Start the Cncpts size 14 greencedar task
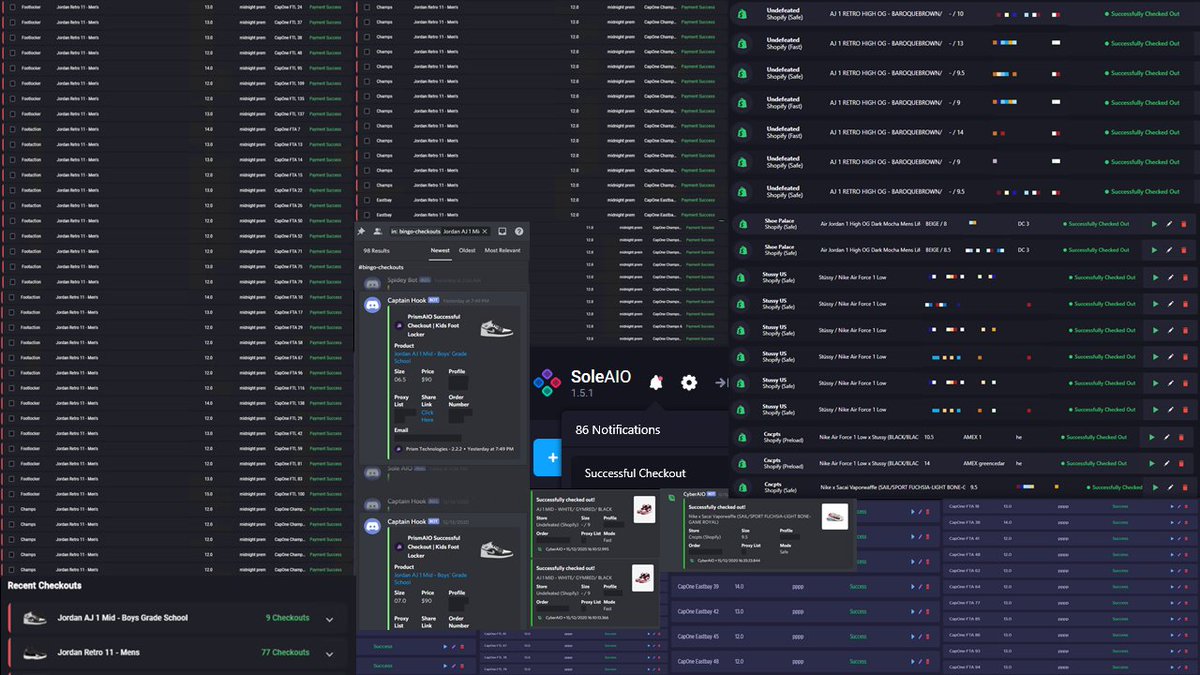Screen dimensions: 1200x675 1153,463
